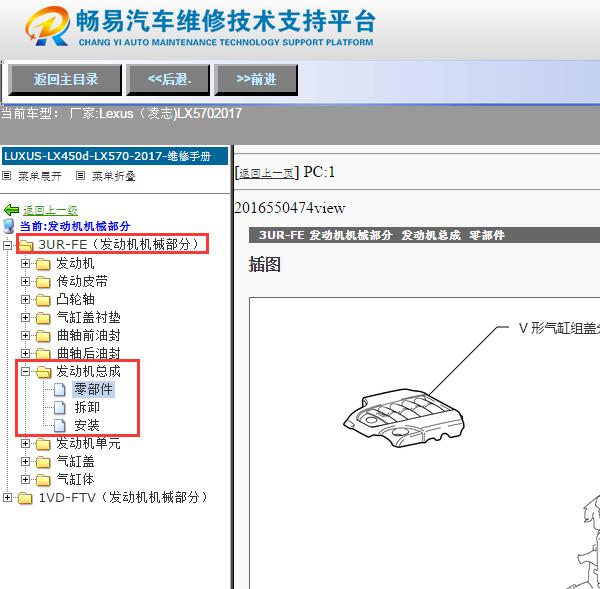Click the 3UR-FE 发动机总成 零部件 heading bar
The image size is (600, 589).
[424, 235]
